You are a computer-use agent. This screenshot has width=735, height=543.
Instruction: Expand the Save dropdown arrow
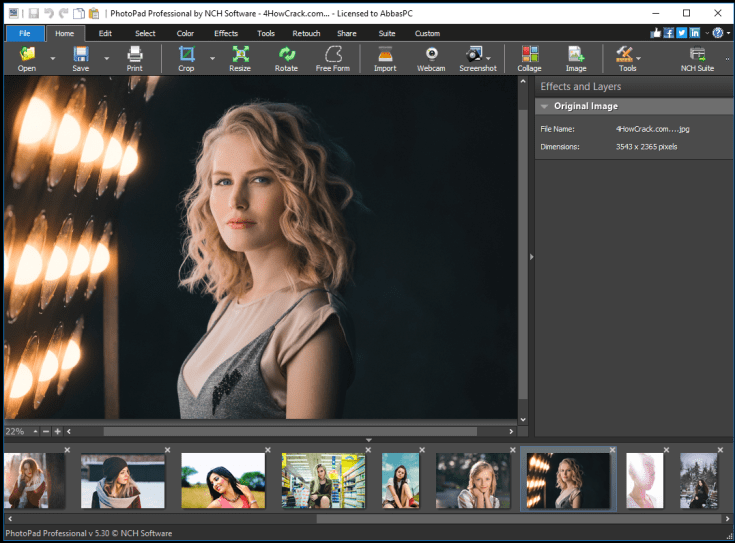[106, 58]
